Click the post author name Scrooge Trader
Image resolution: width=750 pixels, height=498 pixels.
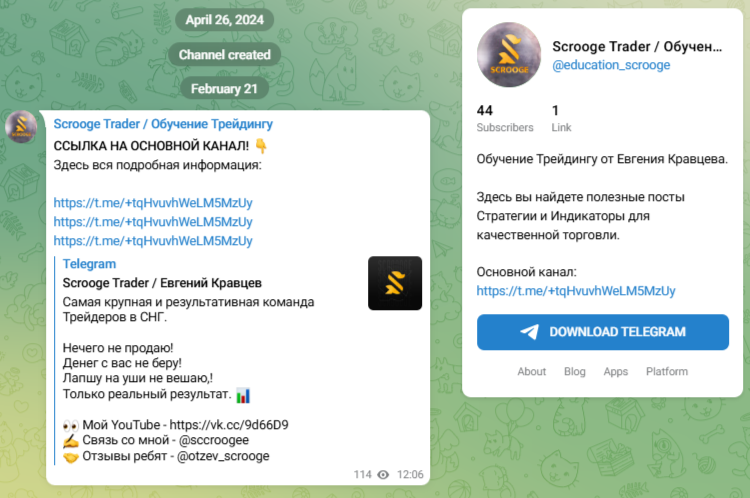163,124
